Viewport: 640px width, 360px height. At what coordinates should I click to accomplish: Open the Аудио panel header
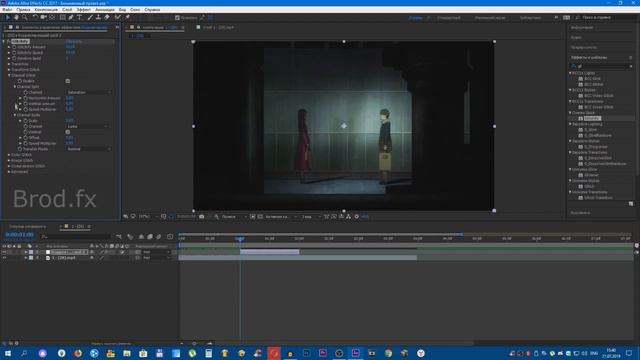tap(576, 37)
